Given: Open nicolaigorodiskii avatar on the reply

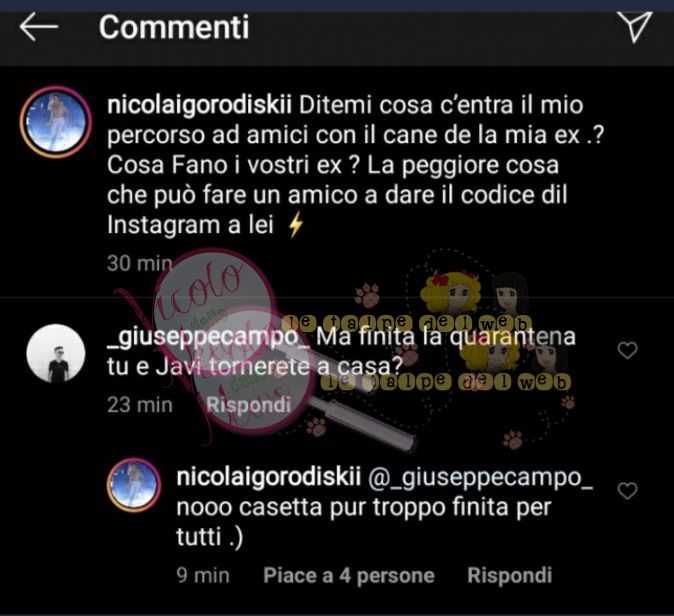Looking at the screenshot, I should pos(134,485).
